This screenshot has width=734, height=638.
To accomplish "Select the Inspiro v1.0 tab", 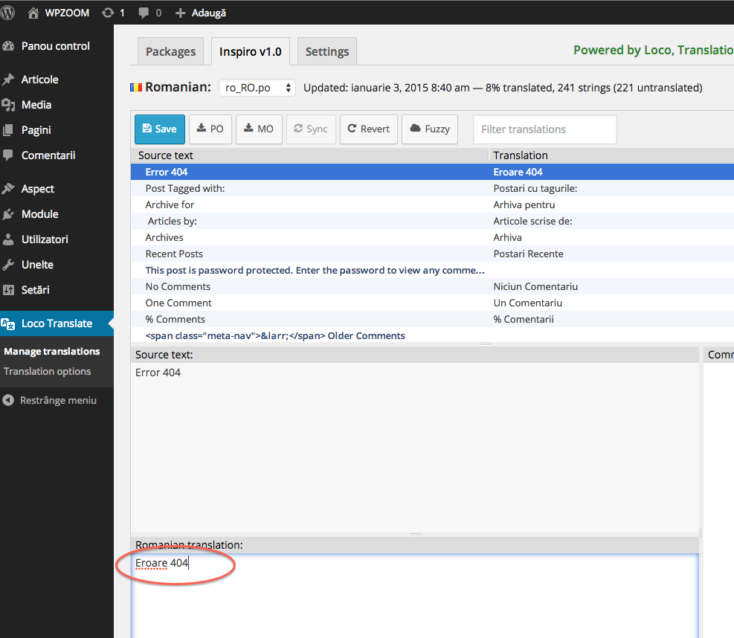I will [x=250, y=51].
